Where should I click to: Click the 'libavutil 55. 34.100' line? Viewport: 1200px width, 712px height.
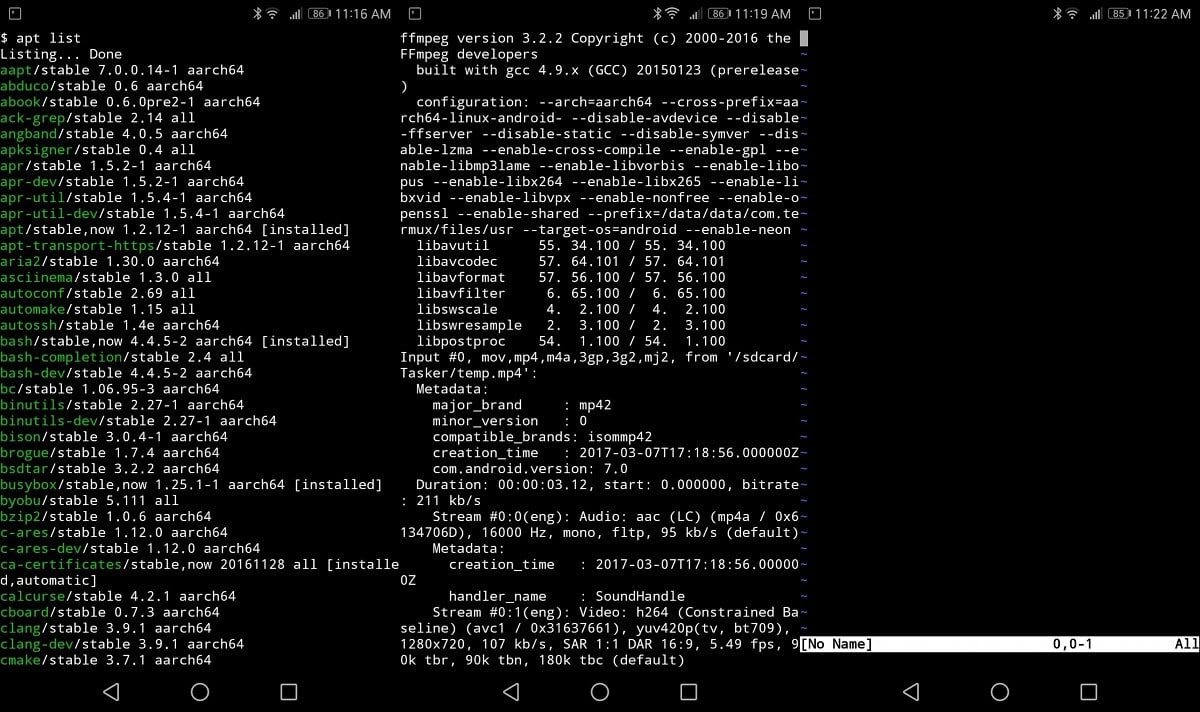[x=571, y=245]
